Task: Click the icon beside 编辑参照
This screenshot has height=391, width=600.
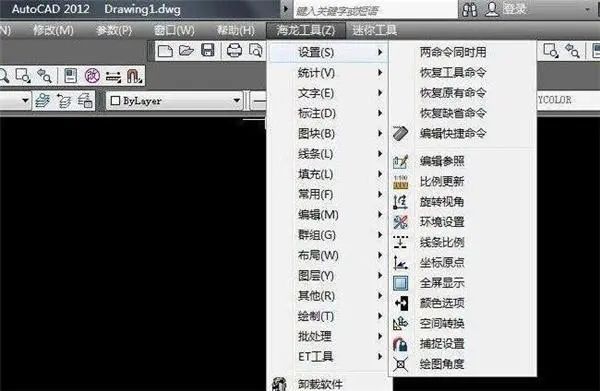Action: [x=400, y=161]
